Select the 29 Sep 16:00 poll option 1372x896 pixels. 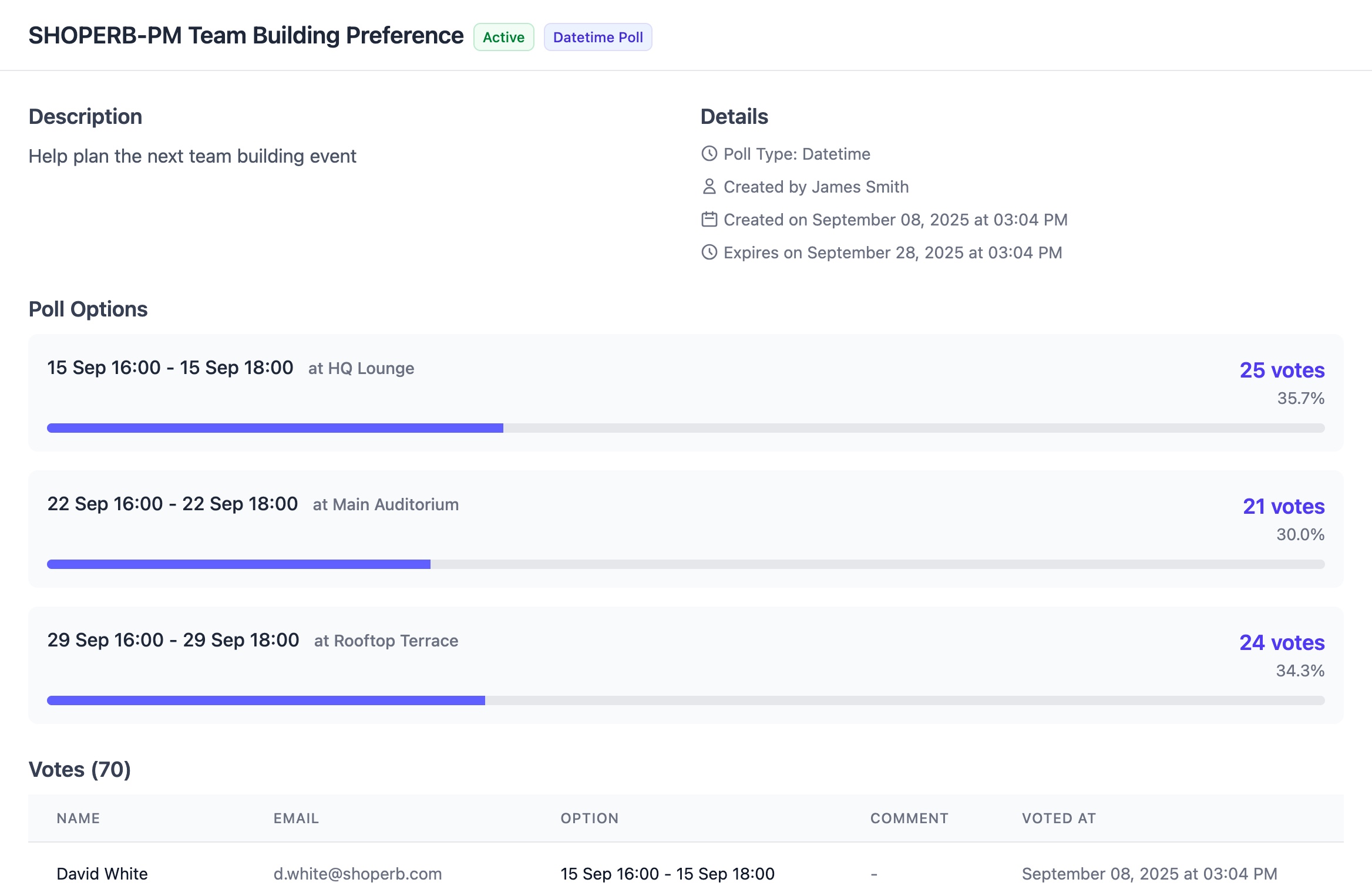173,640
